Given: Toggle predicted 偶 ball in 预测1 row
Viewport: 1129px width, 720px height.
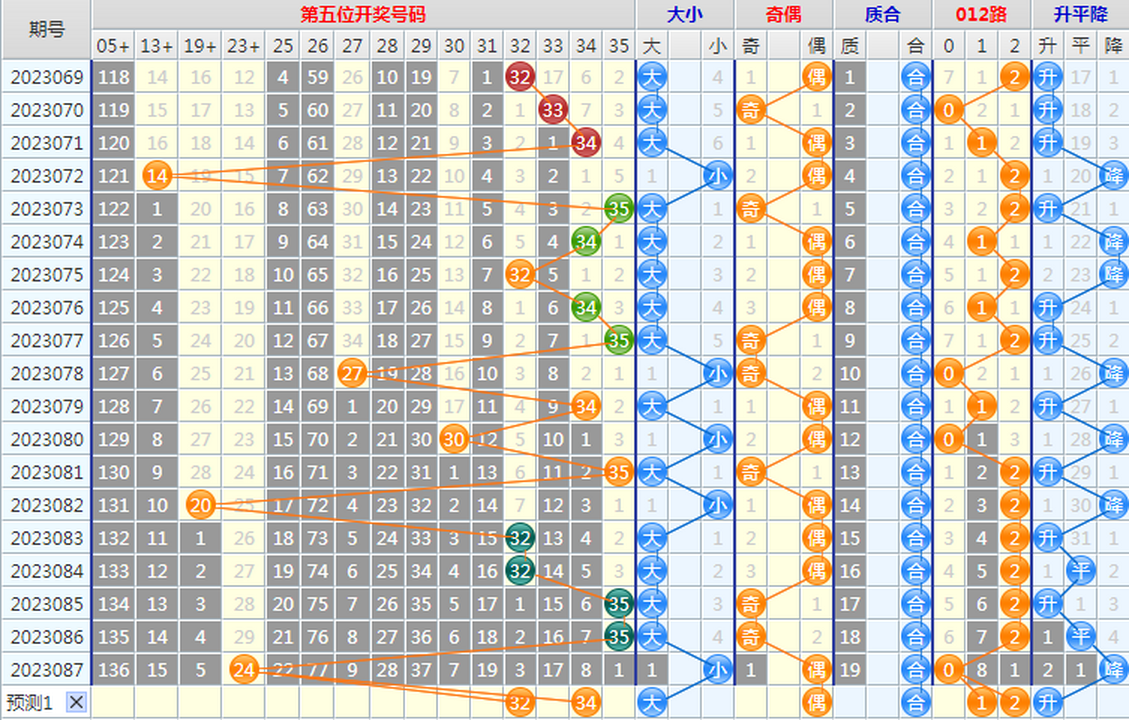Looking at the screenshot, I should pyautogui.click(x=817, y=703).
